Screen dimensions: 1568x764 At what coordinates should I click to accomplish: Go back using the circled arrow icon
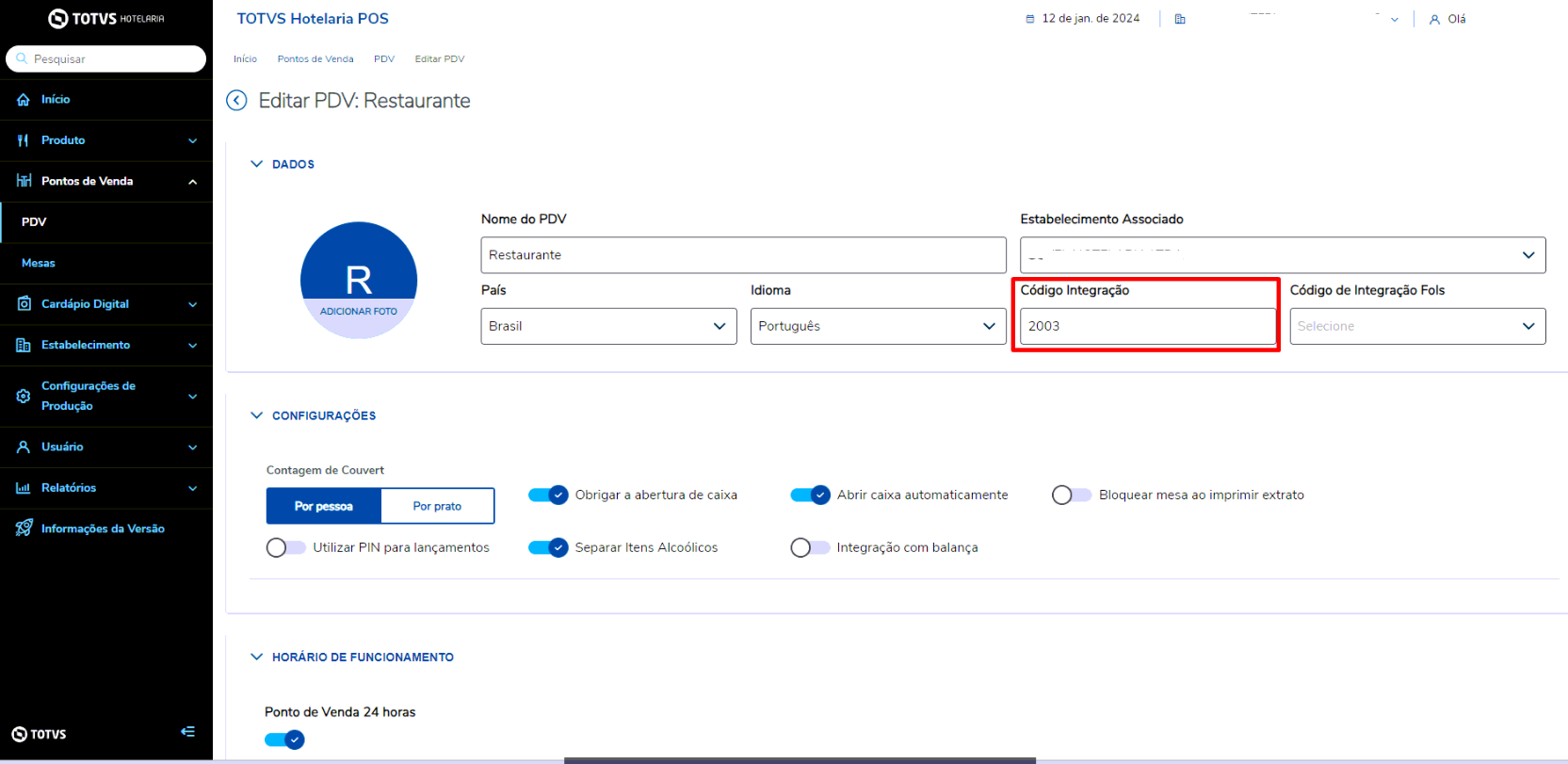click(x=236, y=101)
